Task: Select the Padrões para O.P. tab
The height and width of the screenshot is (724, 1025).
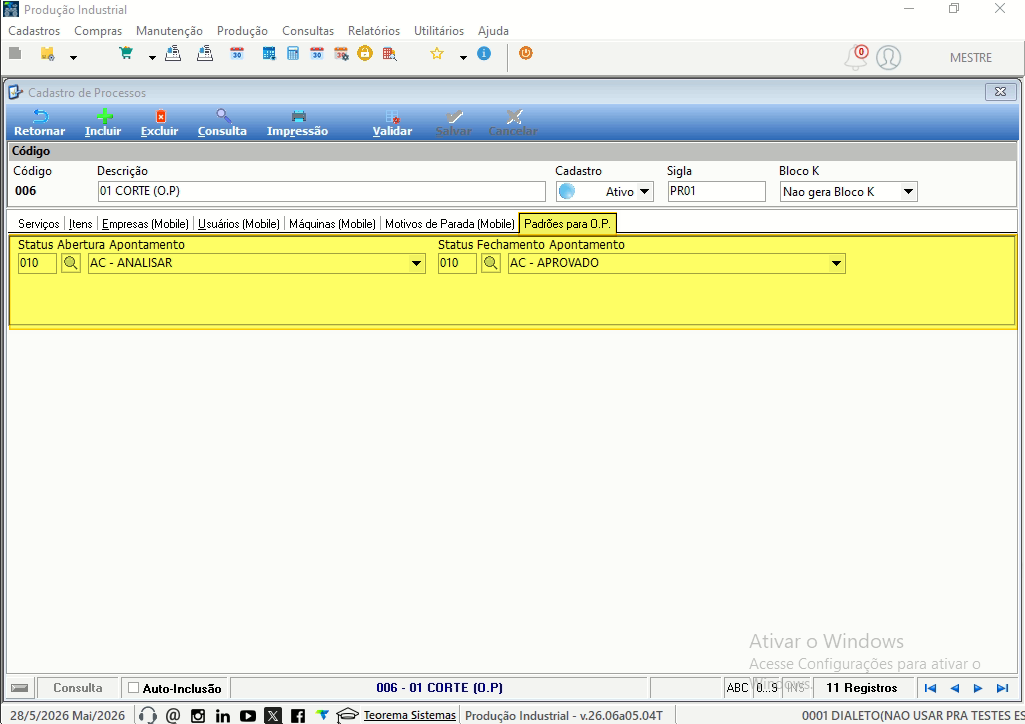Action: [567, 223]
